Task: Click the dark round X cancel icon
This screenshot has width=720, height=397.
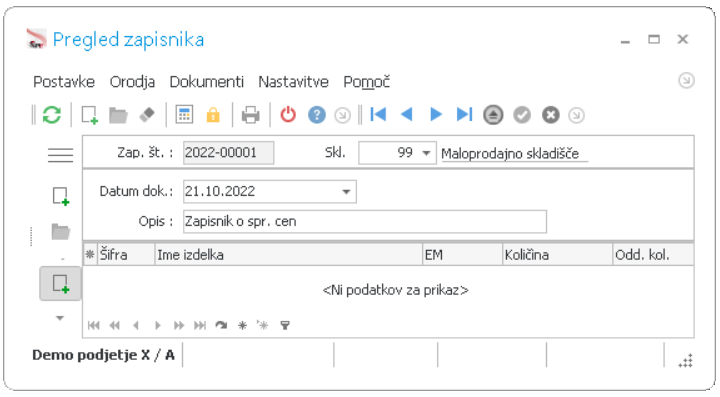Action: point(551,115)
